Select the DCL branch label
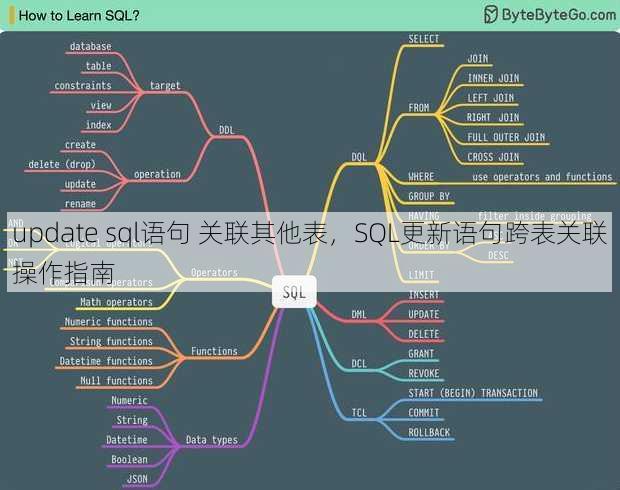The height and width of the screenshot is (490, 620). point(359,363)
